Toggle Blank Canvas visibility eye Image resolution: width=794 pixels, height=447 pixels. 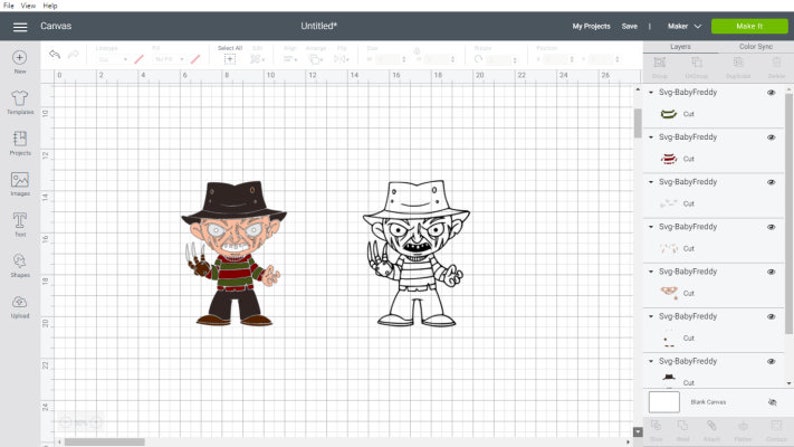[x=772, y=402]
